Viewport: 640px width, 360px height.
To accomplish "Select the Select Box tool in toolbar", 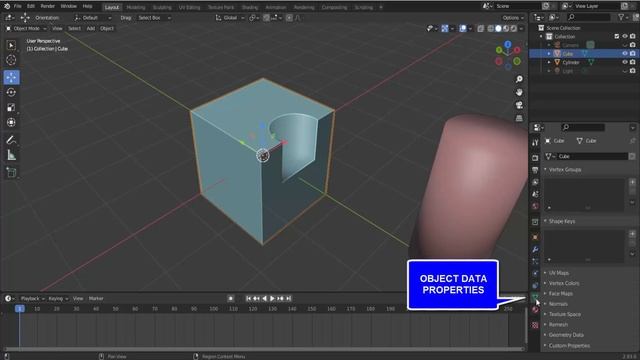I will point(11,45).
